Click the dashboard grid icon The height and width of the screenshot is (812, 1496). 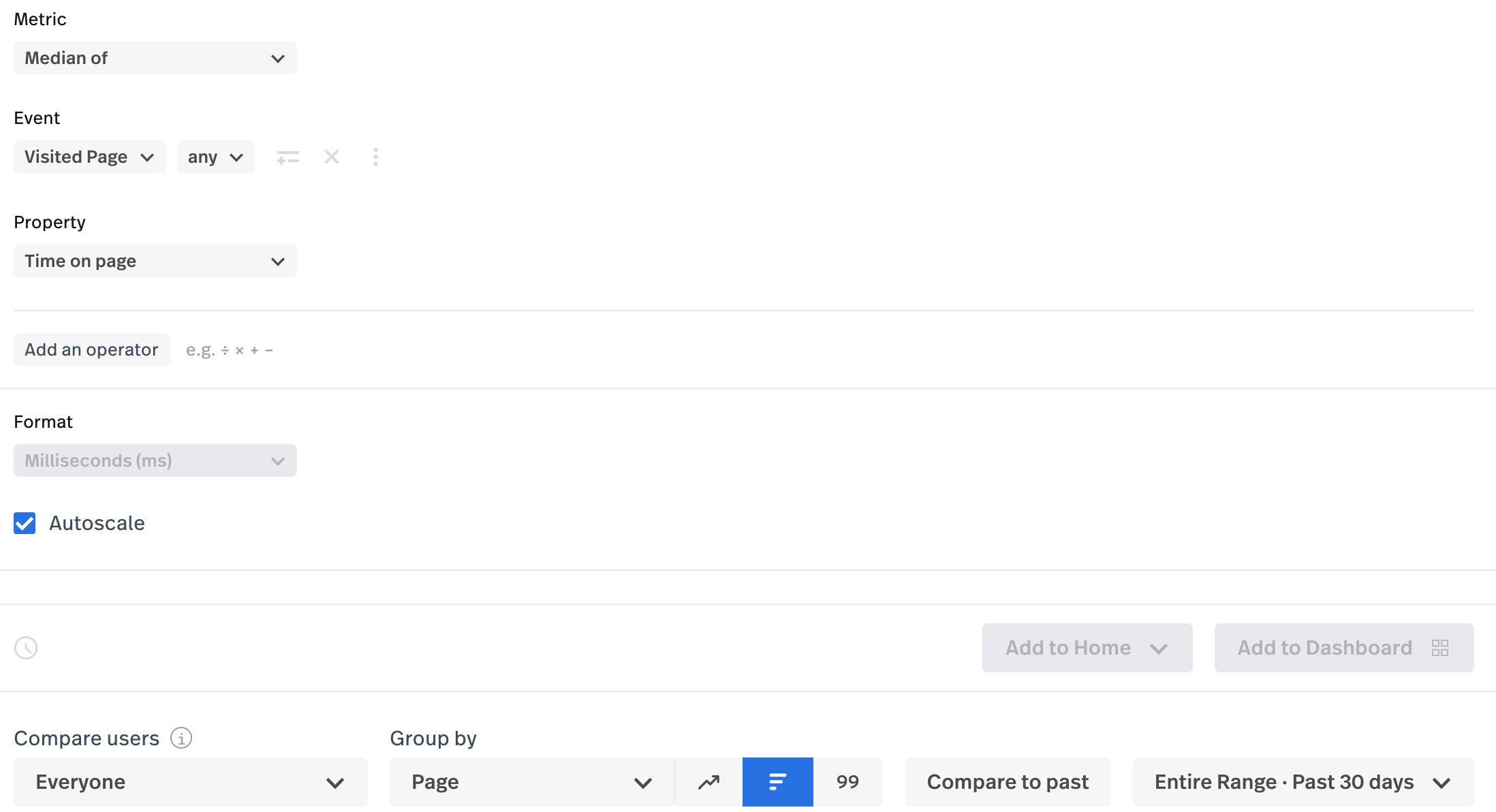click(1440, 648)
